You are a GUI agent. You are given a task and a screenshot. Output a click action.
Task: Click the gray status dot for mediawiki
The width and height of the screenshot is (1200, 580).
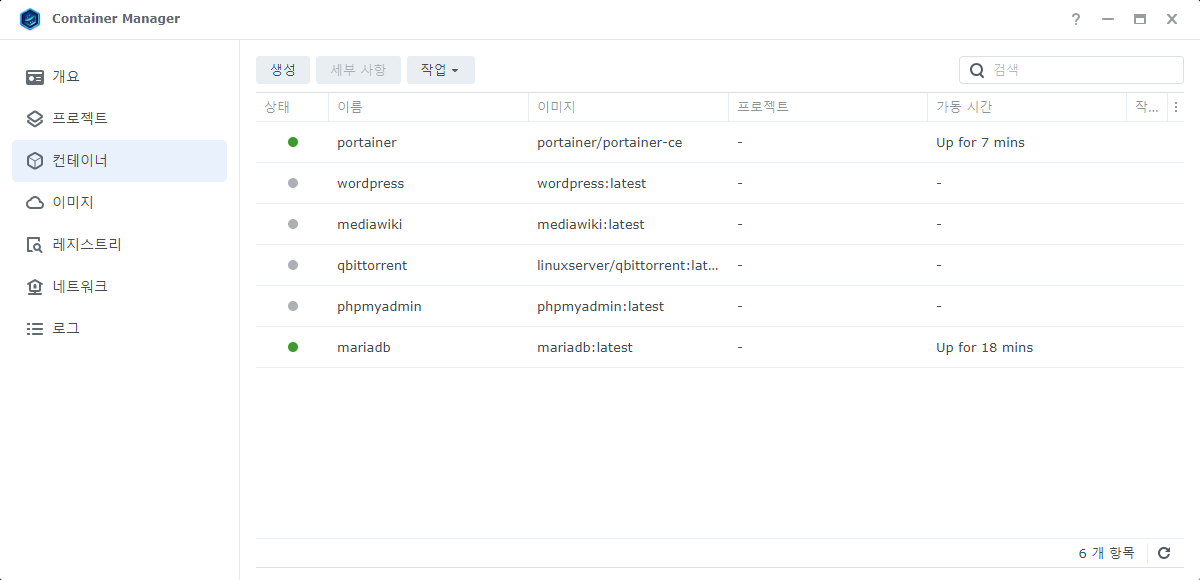(293, 224)
